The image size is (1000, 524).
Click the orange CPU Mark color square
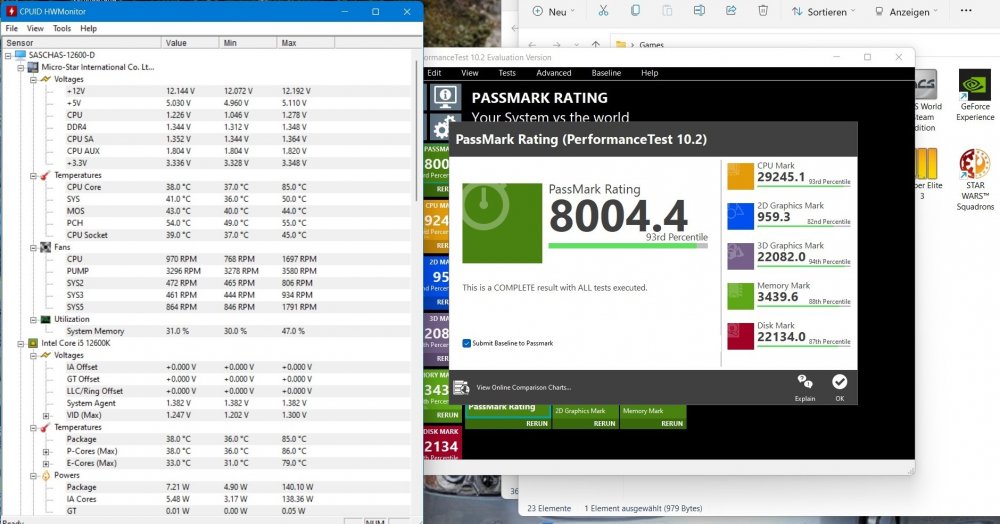pos(740,176)
